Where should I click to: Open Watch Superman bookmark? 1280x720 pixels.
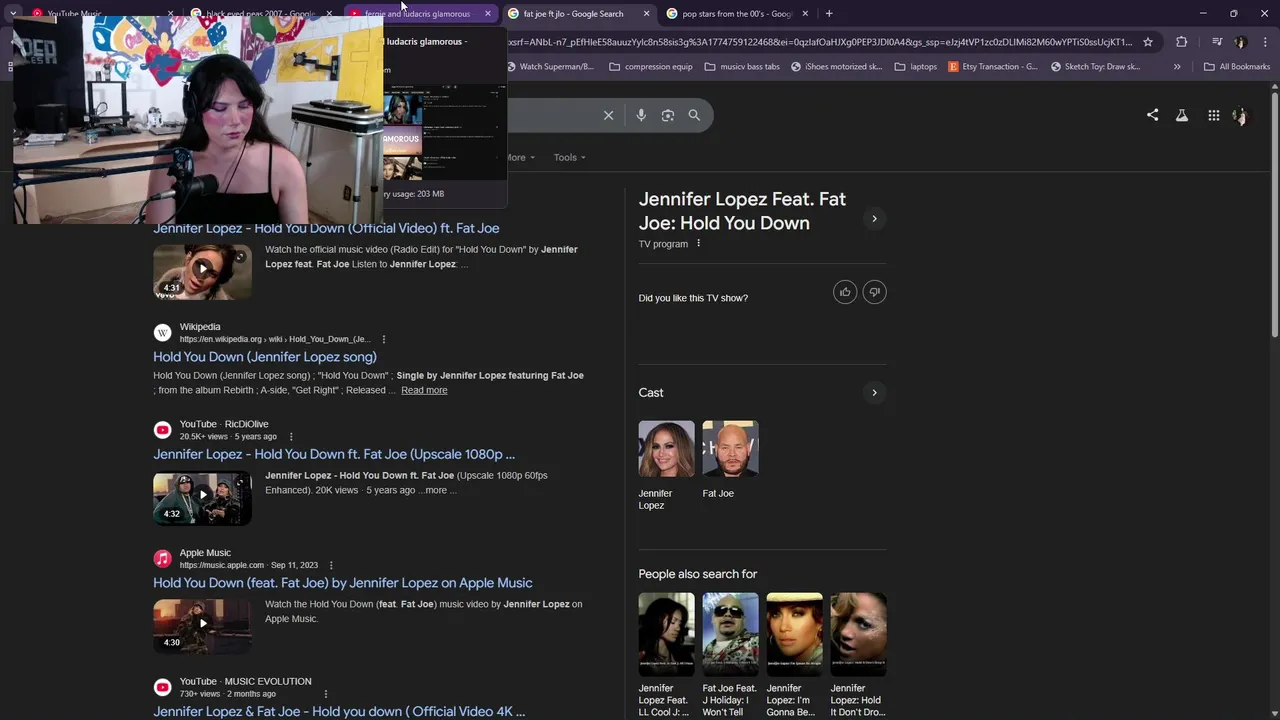click(x=551, y=67)
